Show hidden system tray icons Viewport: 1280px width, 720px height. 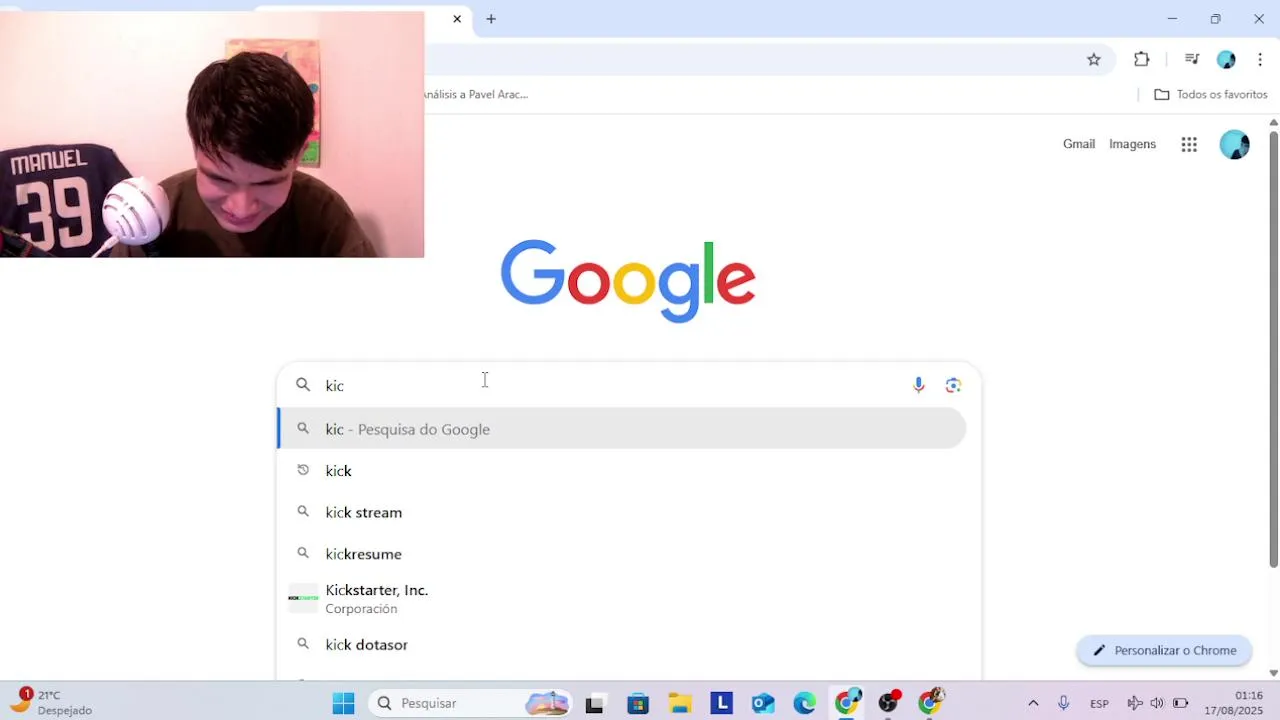pyautogui.click(x=1033, y=703)
